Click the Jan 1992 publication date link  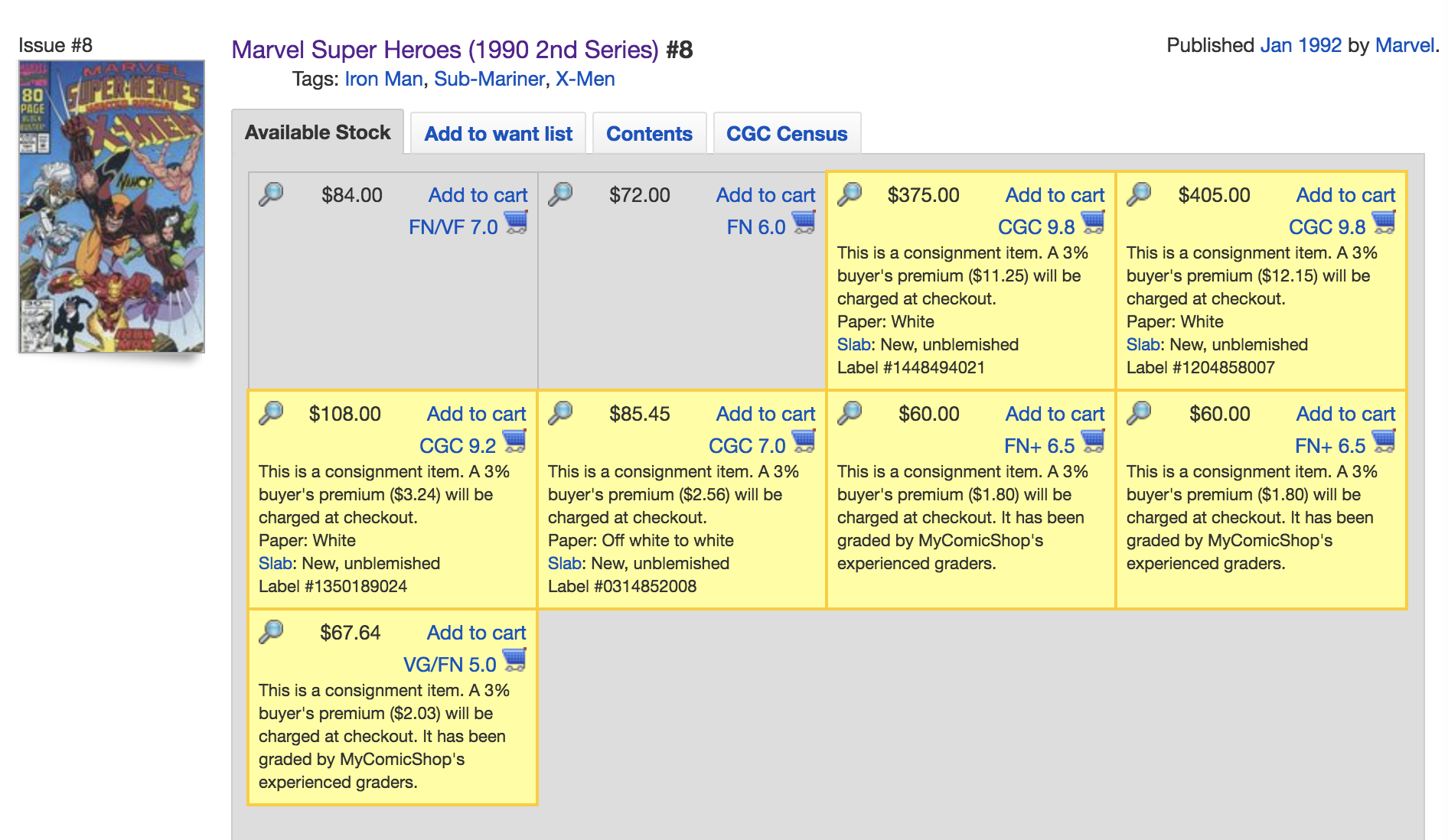(1300, 45)
